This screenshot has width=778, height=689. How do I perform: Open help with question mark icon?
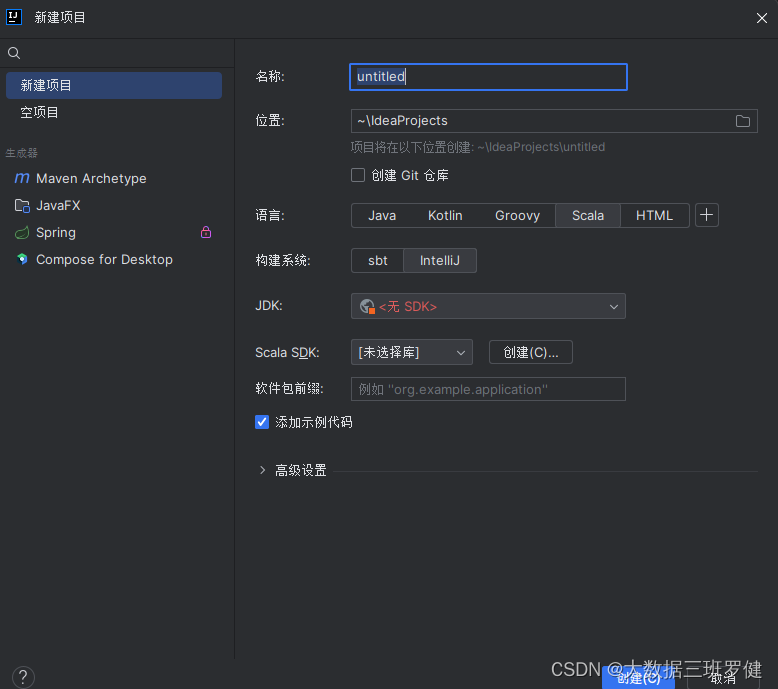click(x=23, y=677)
